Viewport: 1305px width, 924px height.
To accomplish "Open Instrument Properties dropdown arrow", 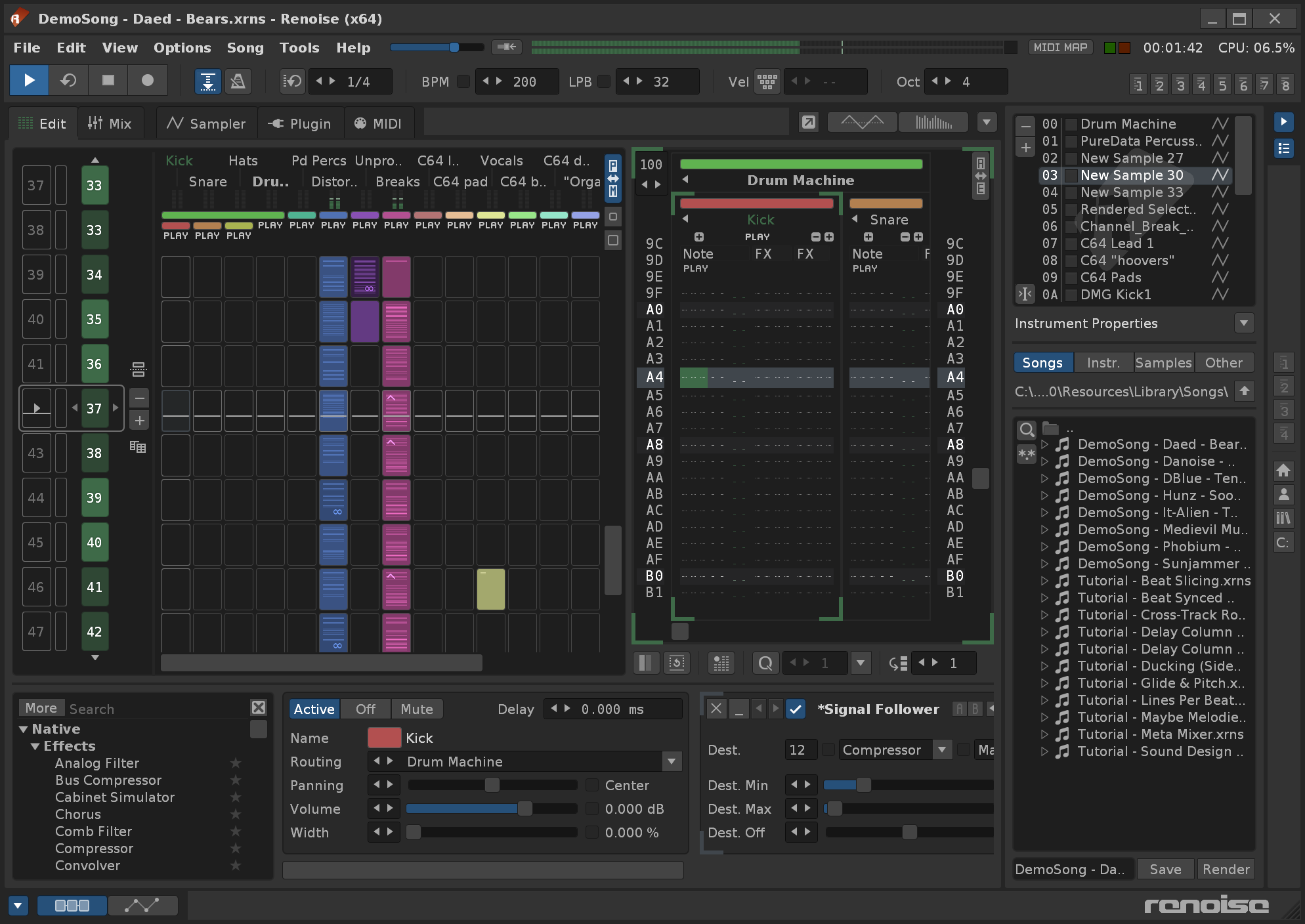I will [x=1244, y=323].
